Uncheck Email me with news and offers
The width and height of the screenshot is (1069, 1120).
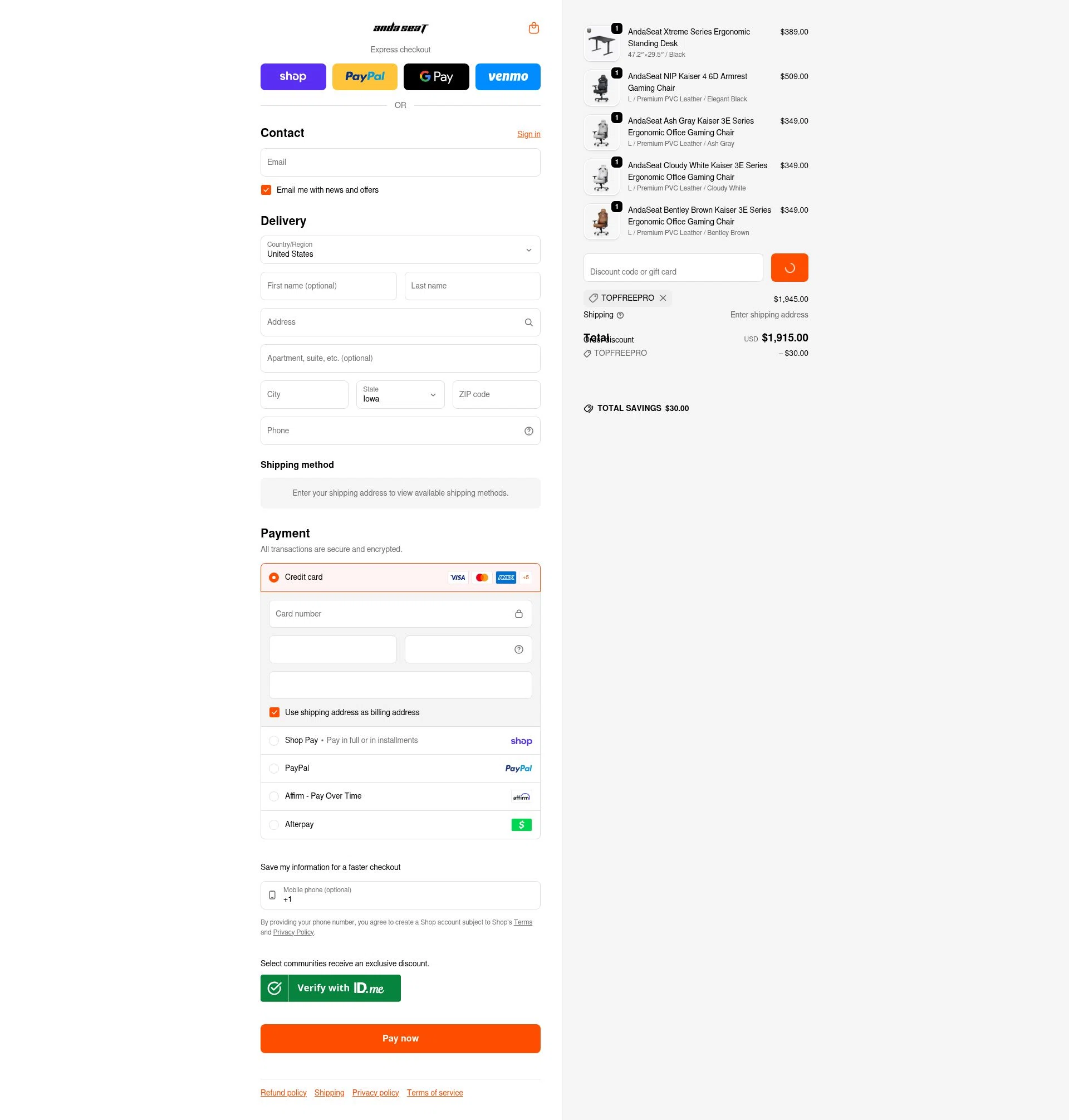[266, 190]
